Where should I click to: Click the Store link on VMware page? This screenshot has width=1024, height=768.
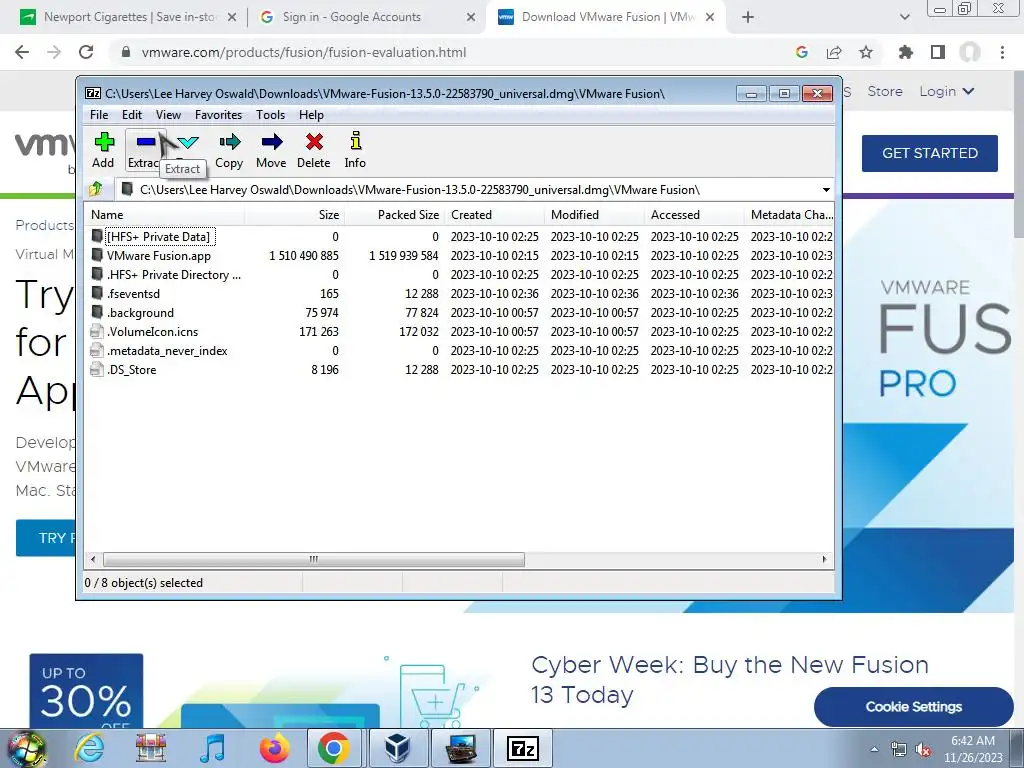[x=885, y=91]
